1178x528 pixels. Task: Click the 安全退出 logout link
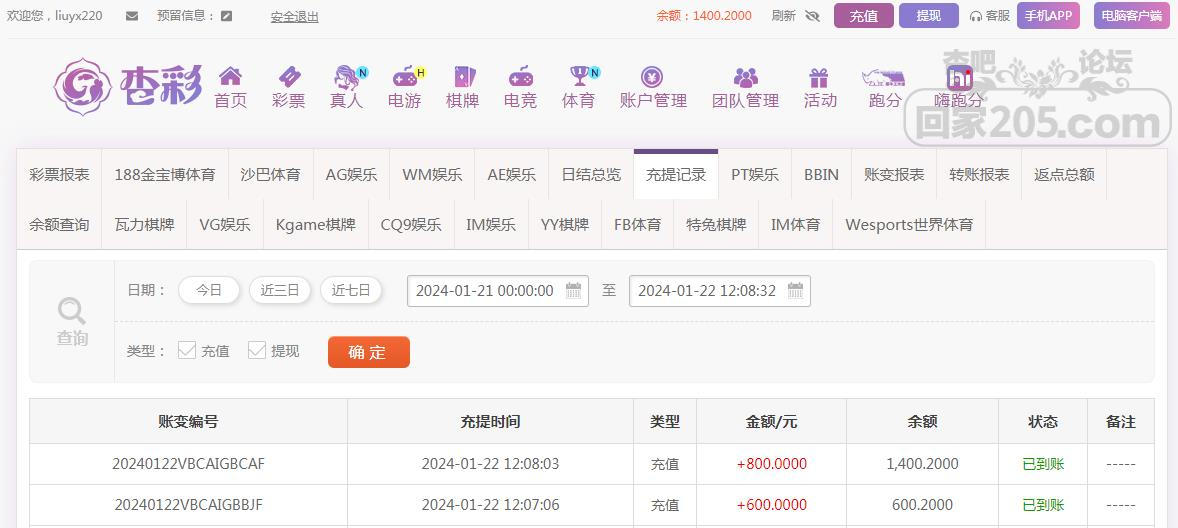(294, 17)
